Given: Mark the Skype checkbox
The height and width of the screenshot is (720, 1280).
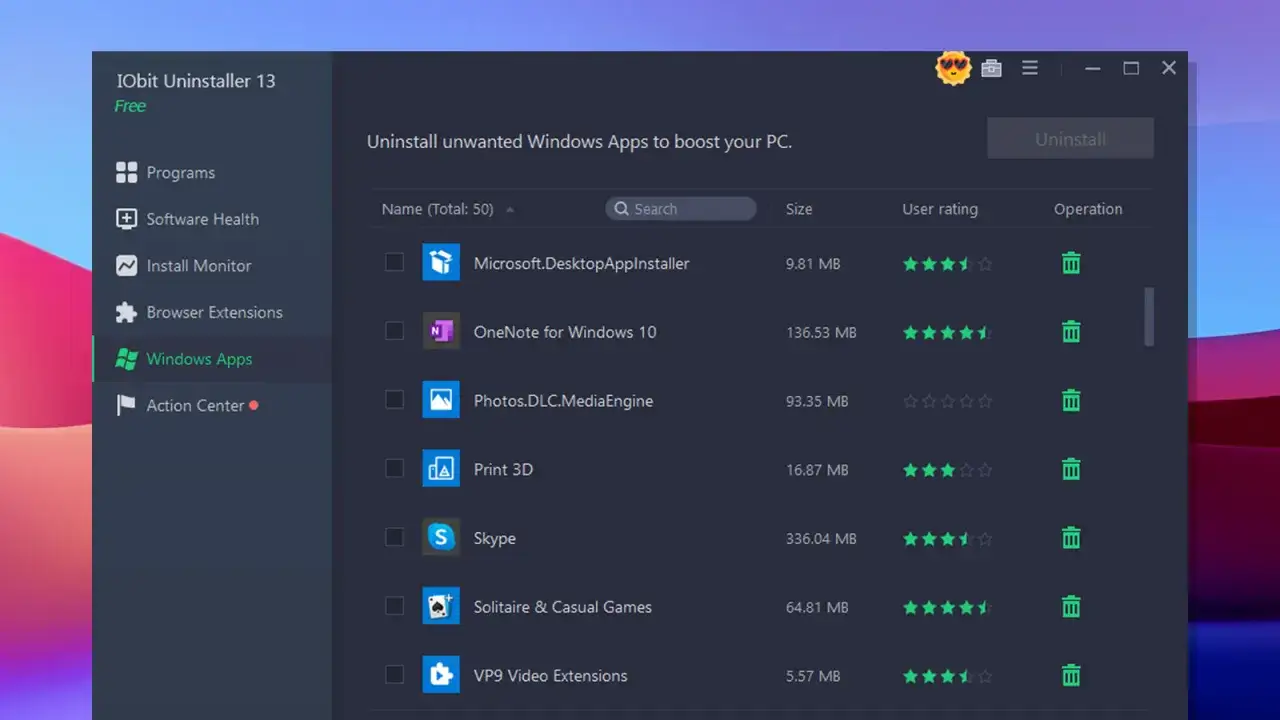Looking at the screenshot, I should point(395,537).
